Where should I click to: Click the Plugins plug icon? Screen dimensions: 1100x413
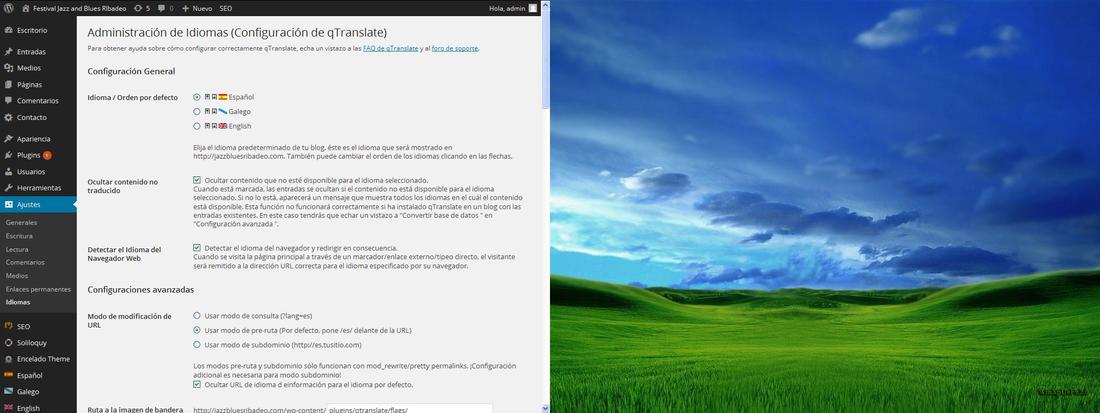[x=8, y=155]
